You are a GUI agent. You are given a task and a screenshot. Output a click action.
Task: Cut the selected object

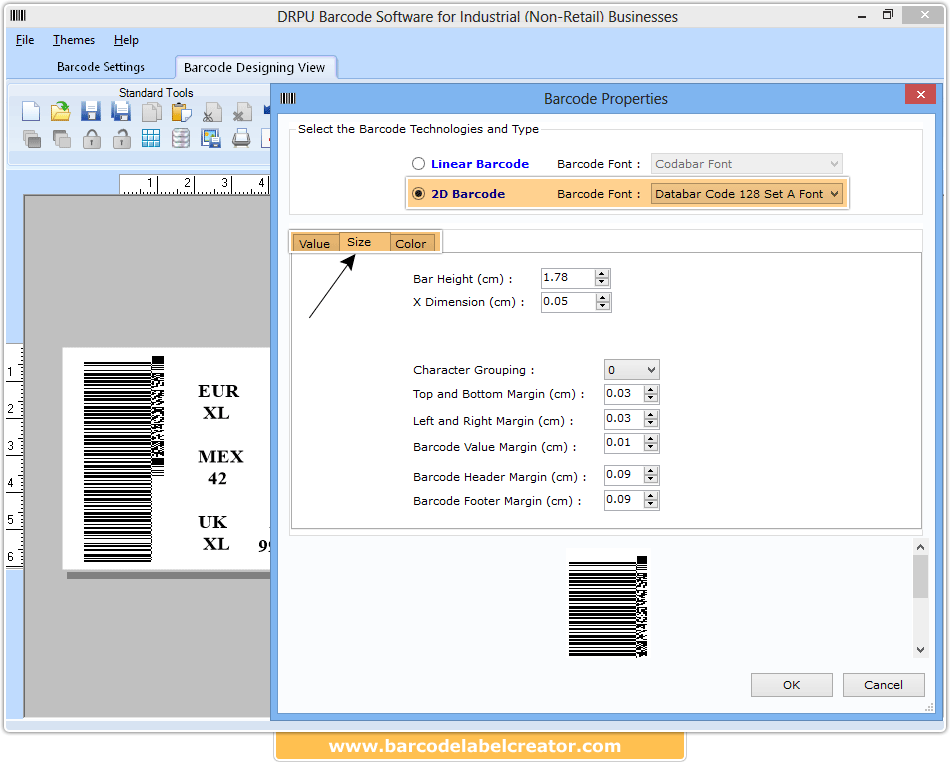tap(210, 111)
